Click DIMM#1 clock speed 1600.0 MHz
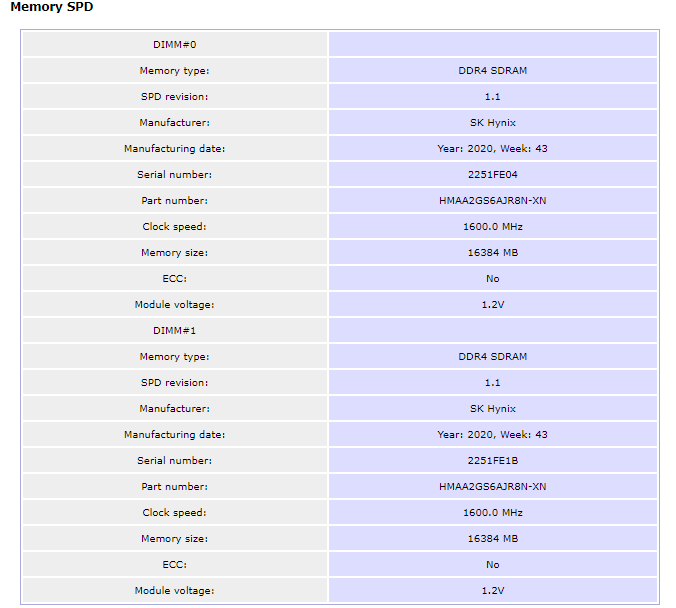The height and width of the screenshot is (608, 676). click(493, 513)
